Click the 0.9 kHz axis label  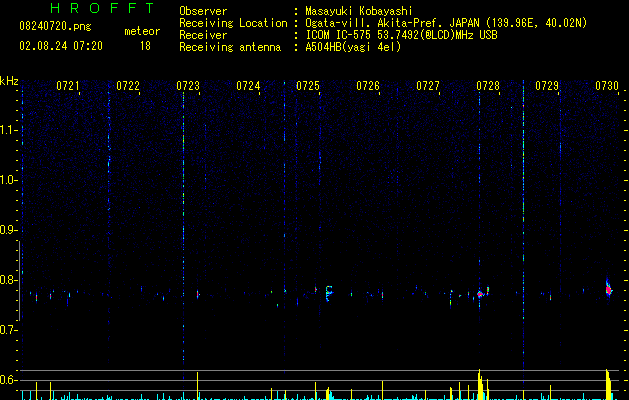point(7,230)
